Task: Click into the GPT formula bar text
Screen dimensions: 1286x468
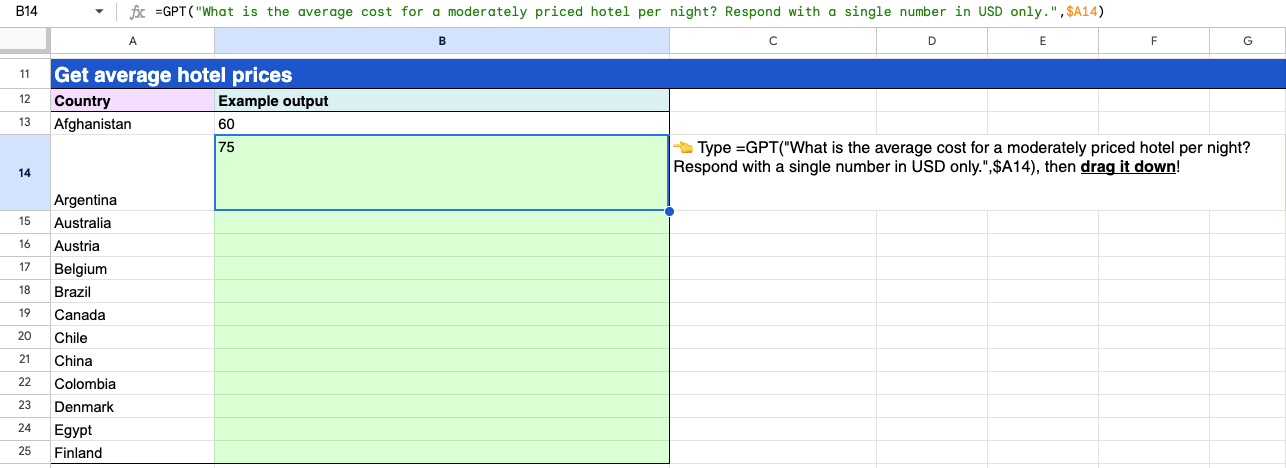Action: coord(600,12)
